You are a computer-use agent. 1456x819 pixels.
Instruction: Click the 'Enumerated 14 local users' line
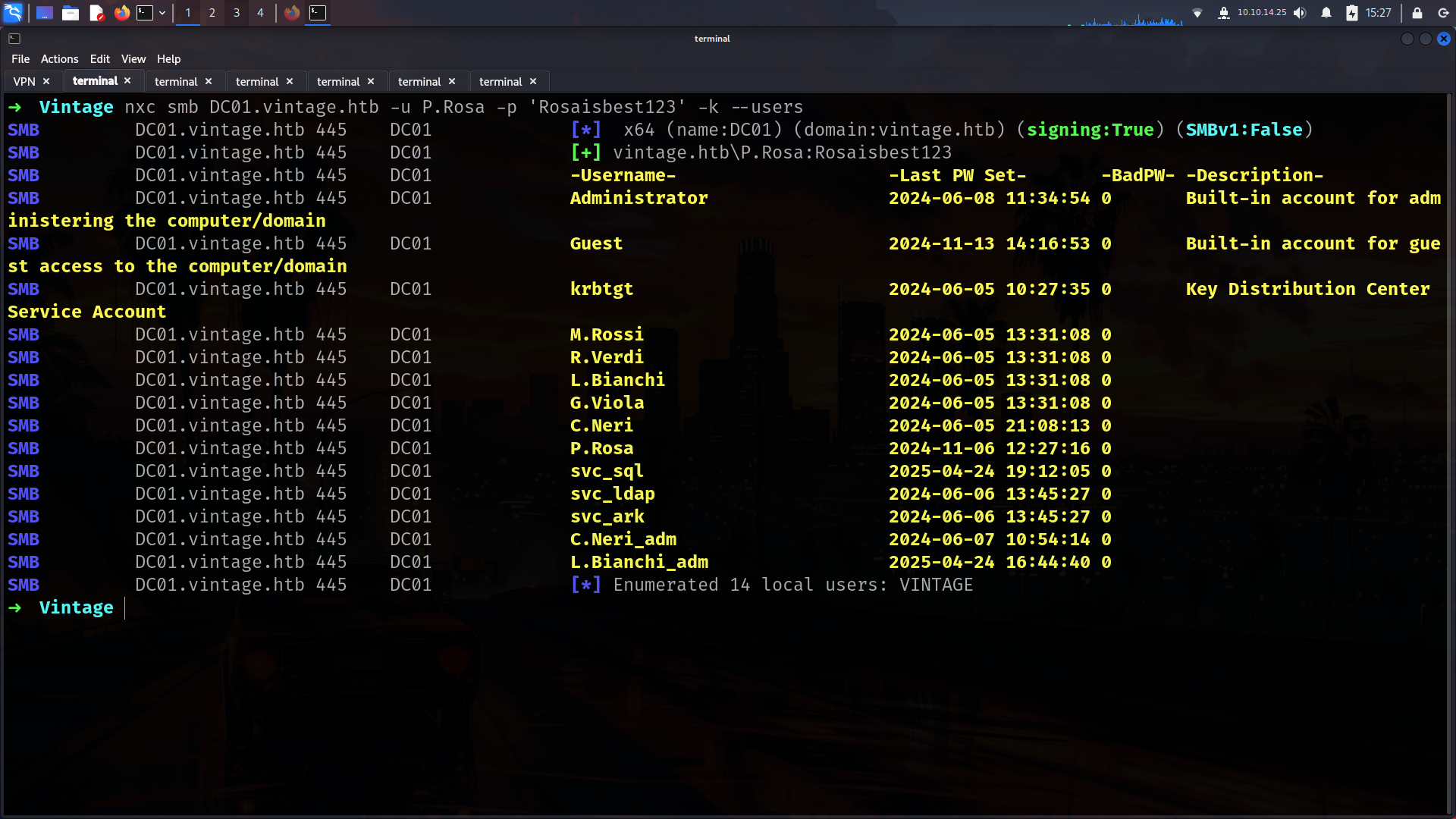click(x=771, y=585)
